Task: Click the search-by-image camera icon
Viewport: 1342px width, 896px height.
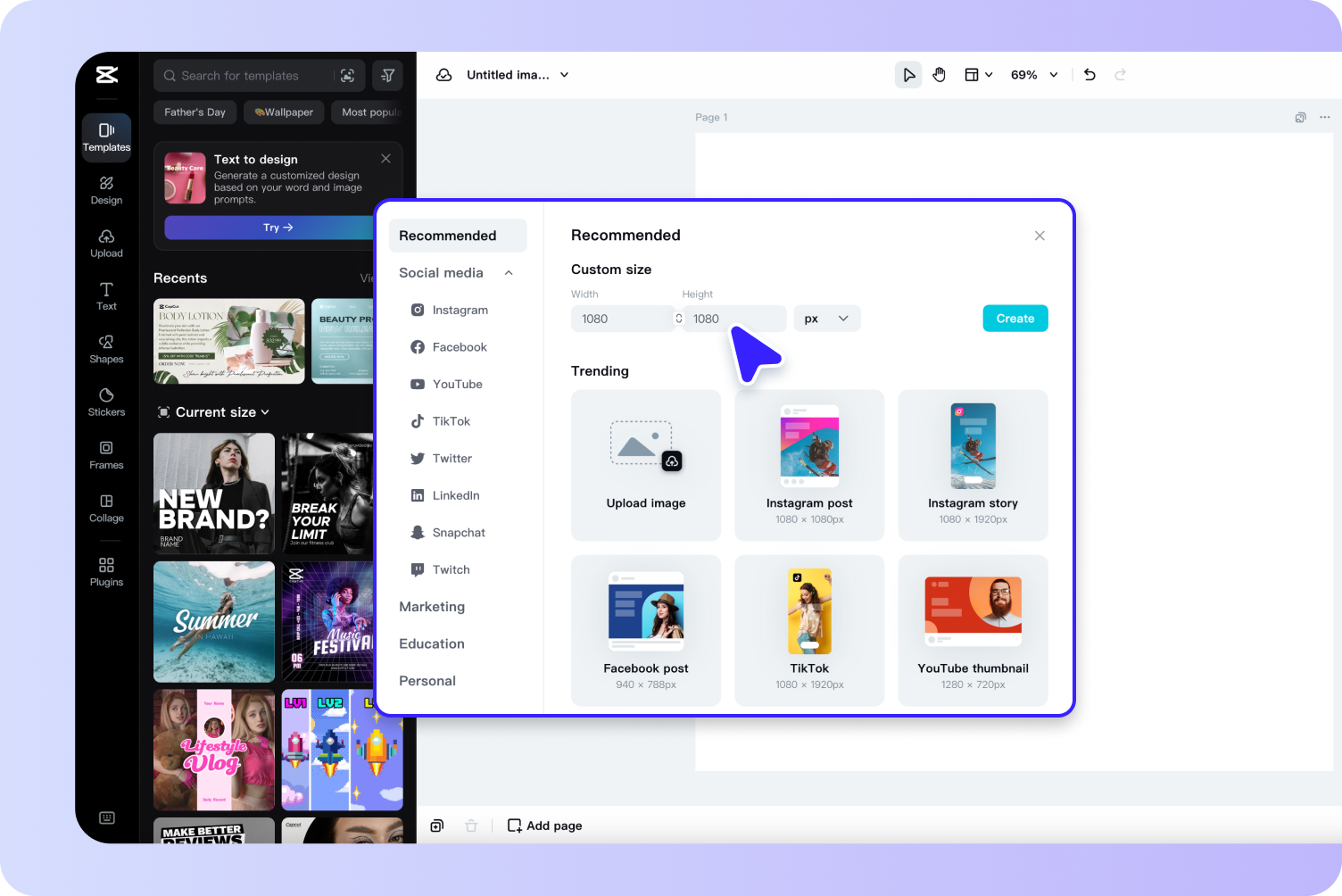Action: 347,75
